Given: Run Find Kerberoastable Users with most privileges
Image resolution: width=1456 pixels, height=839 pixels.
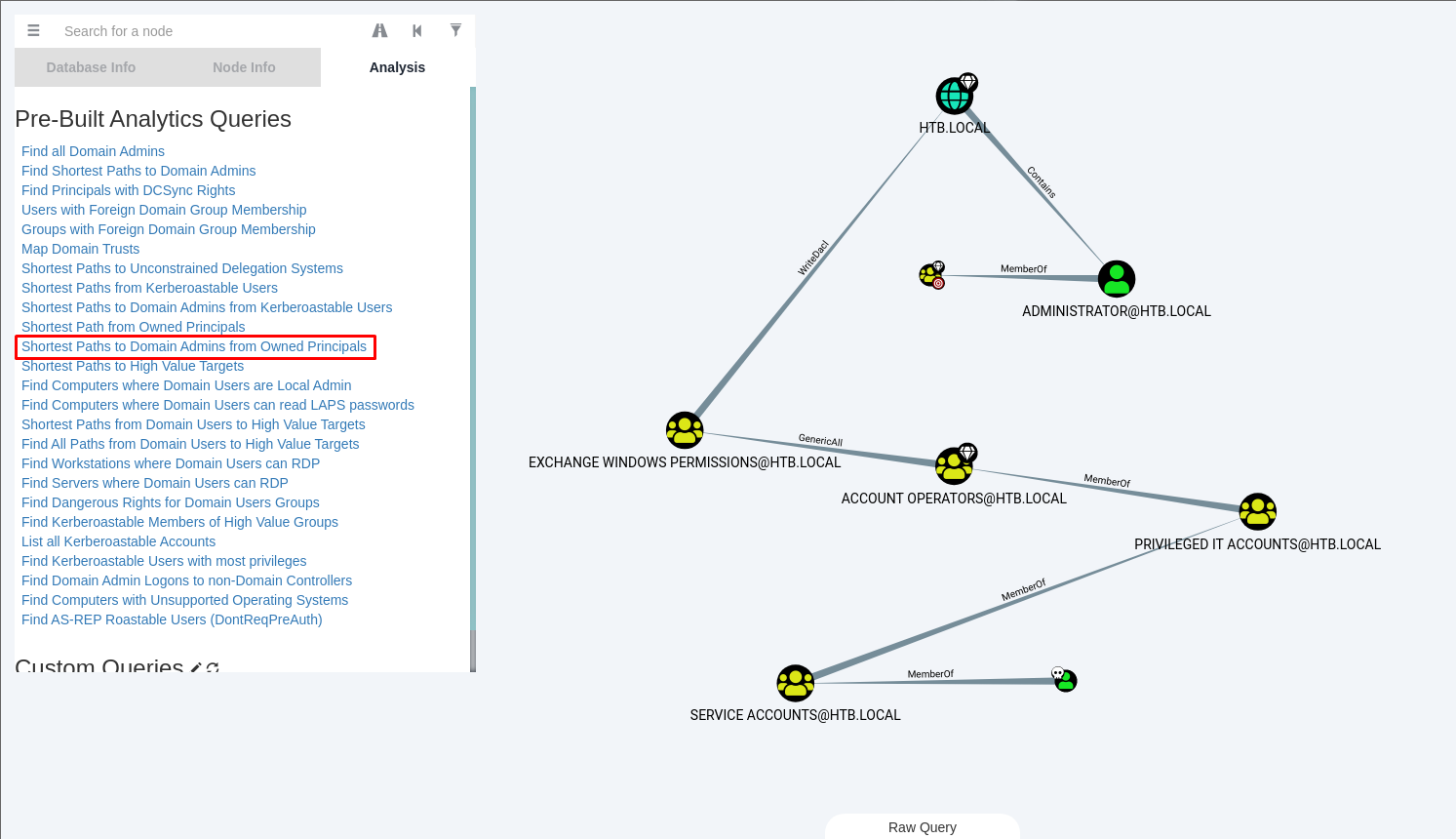Looking at the screenshot, I should 164,561.
